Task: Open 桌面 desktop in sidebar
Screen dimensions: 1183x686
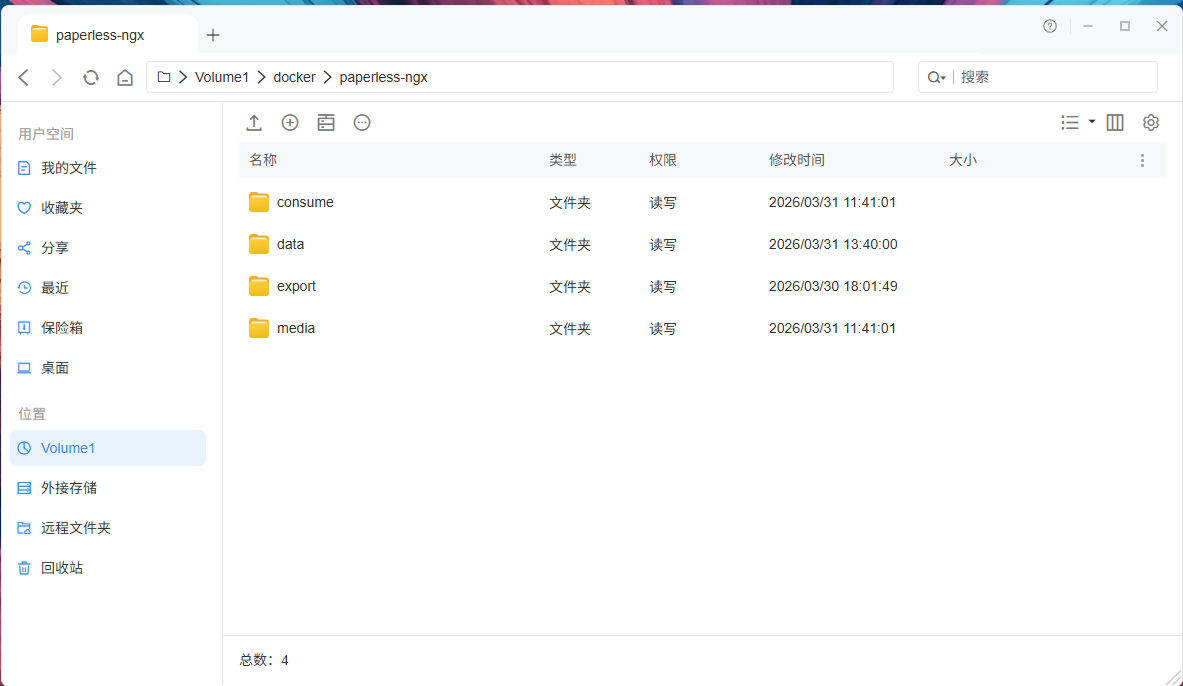Action: point(108,368)
